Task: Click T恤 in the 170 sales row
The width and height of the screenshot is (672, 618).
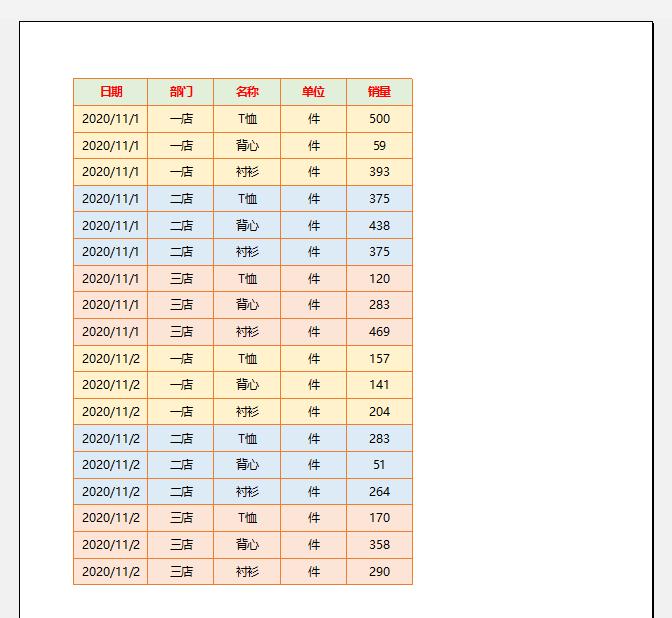Action: tap(247, 518)
